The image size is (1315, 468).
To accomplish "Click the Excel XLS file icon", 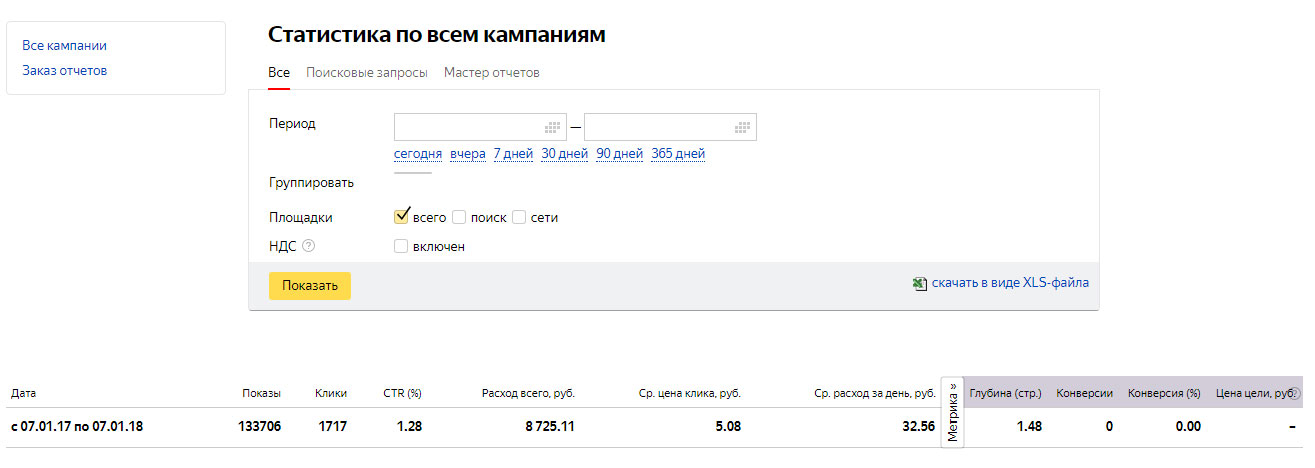I will tap(920, 283).
